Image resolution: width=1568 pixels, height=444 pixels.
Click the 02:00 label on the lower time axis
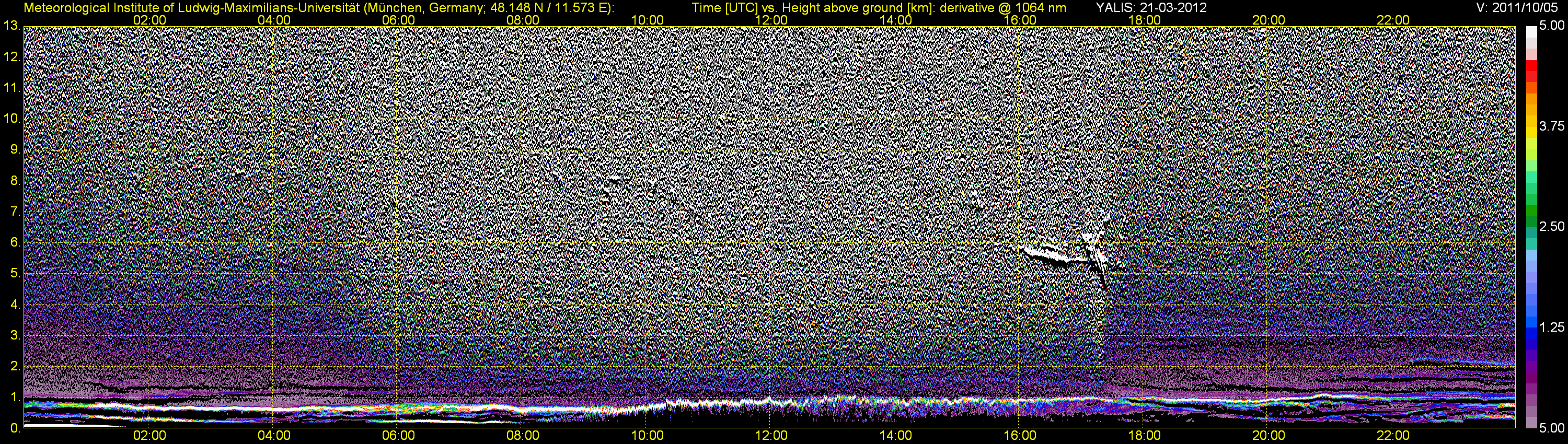point(149,436)
